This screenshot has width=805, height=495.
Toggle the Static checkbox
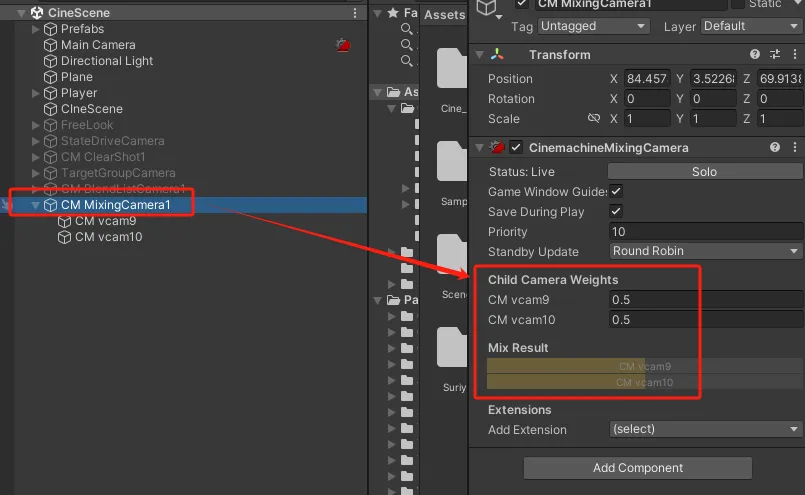(738, 3)
